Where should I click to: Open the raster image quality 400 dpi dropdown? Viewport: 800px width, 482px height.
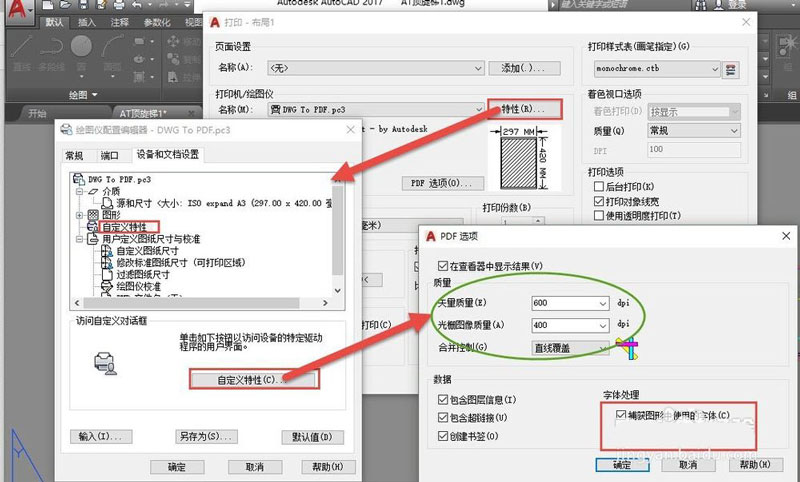click(x=570, y=325)
